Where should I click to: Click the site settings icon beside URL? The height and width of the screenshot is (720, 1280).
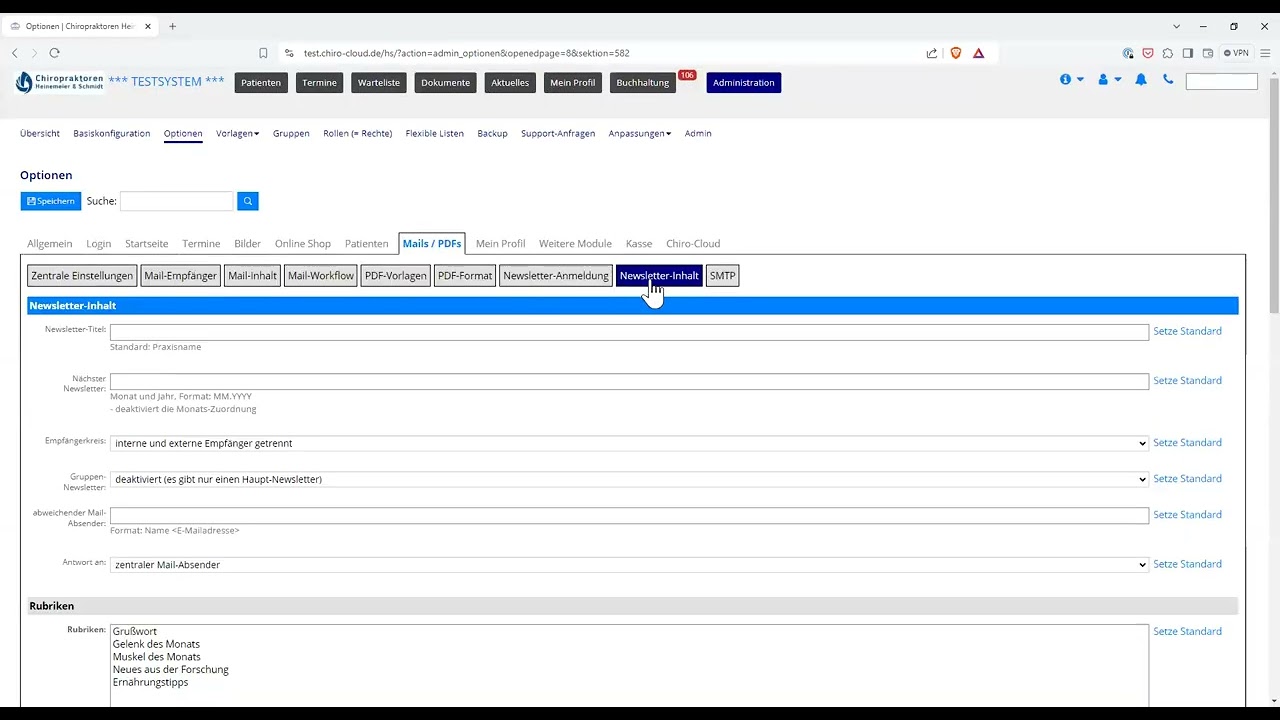coord(289,53)
